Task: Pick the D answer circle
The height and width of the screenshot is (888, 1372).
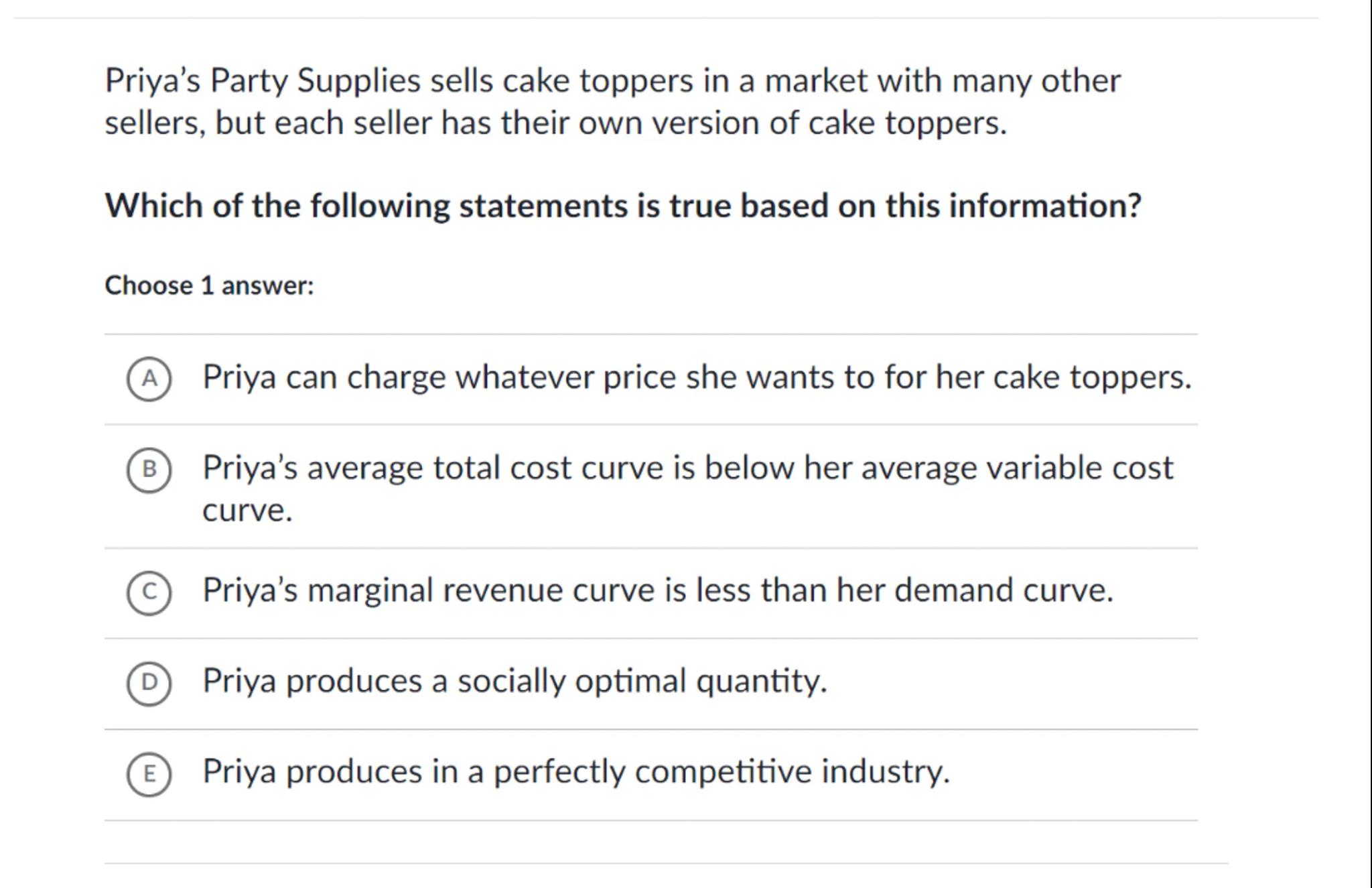Action: pos(149,683)
